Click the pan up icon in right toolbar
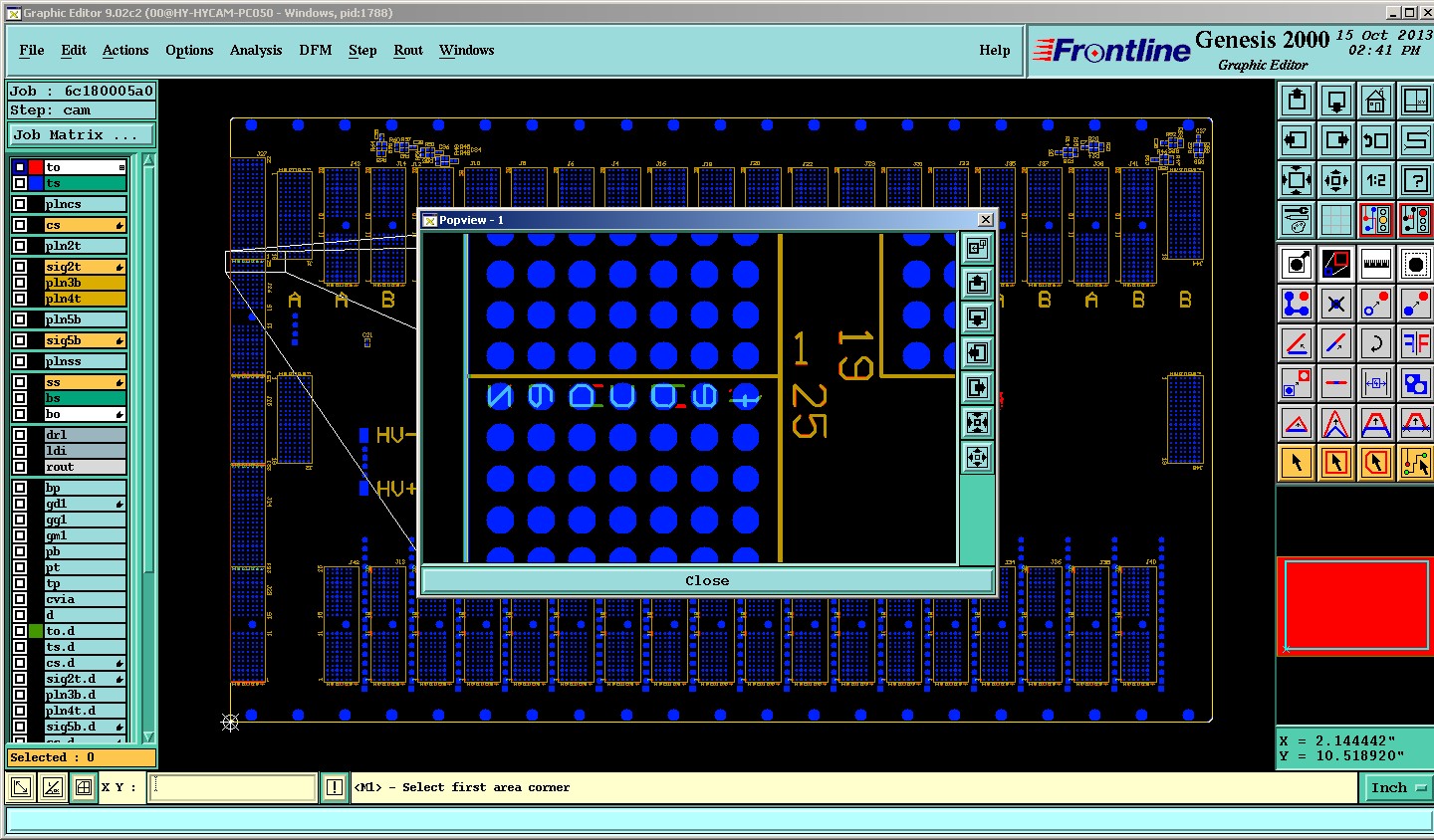The height and width of the screenshot is (840, 1434). 1297,101
